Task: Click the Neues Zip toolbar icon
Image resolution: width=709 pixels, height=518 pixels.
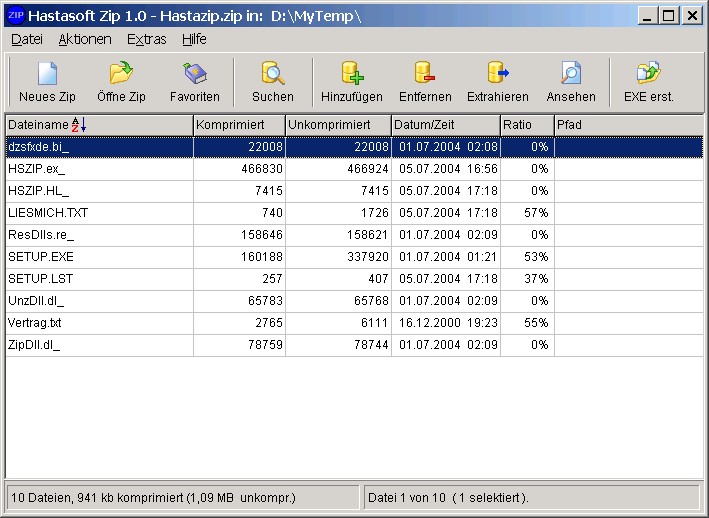Action: coord(47,74)
